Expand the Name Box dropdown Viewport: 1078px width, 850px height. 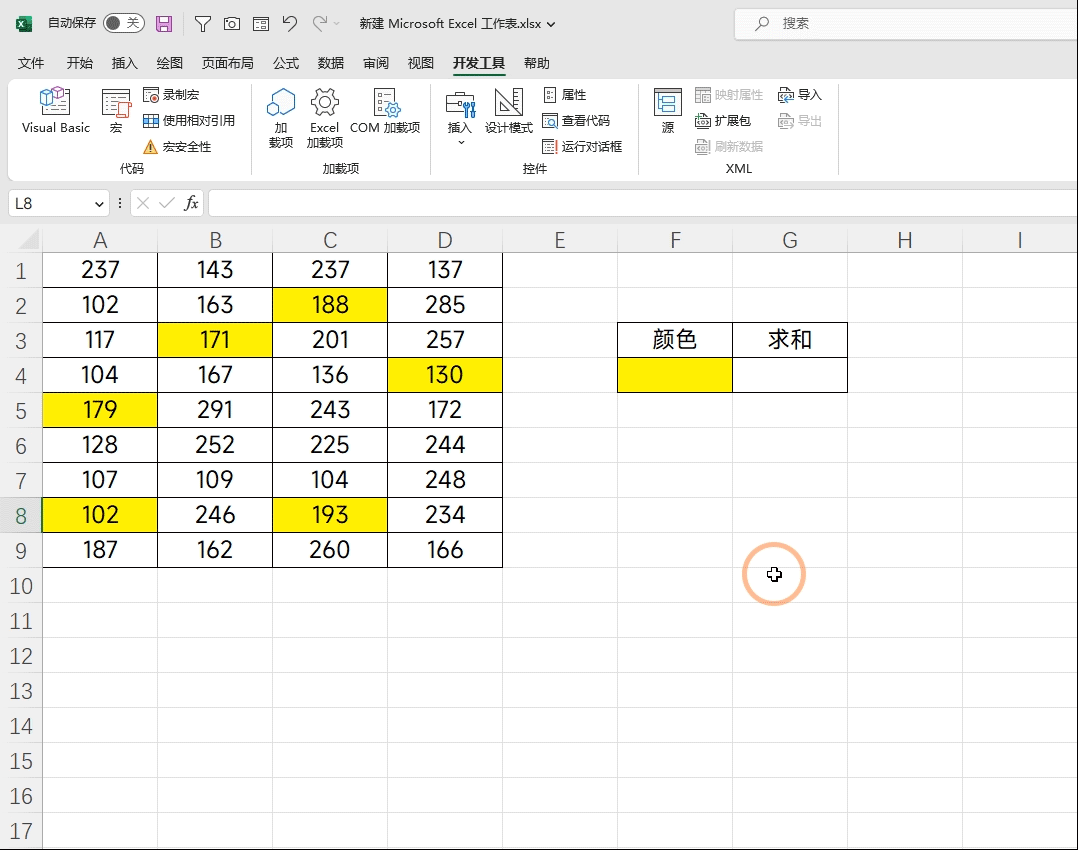(x=99, y=204)
